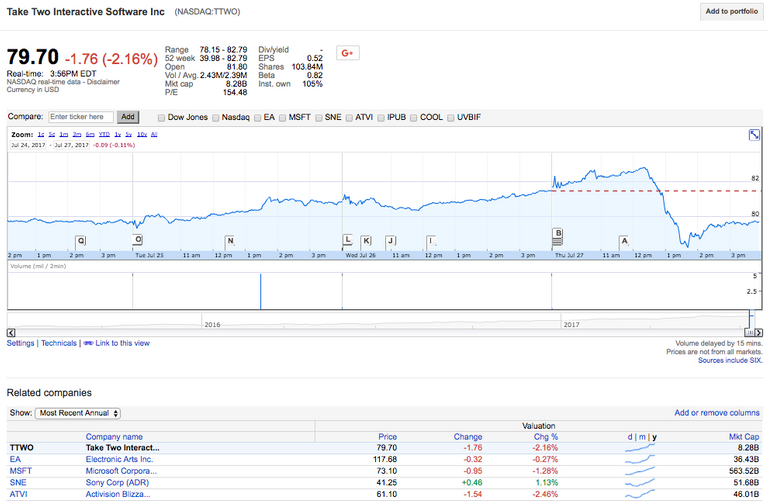768x501 pixels.
Task: Tick the COOL comparison checkbox
Action: (x=413, y=118)
